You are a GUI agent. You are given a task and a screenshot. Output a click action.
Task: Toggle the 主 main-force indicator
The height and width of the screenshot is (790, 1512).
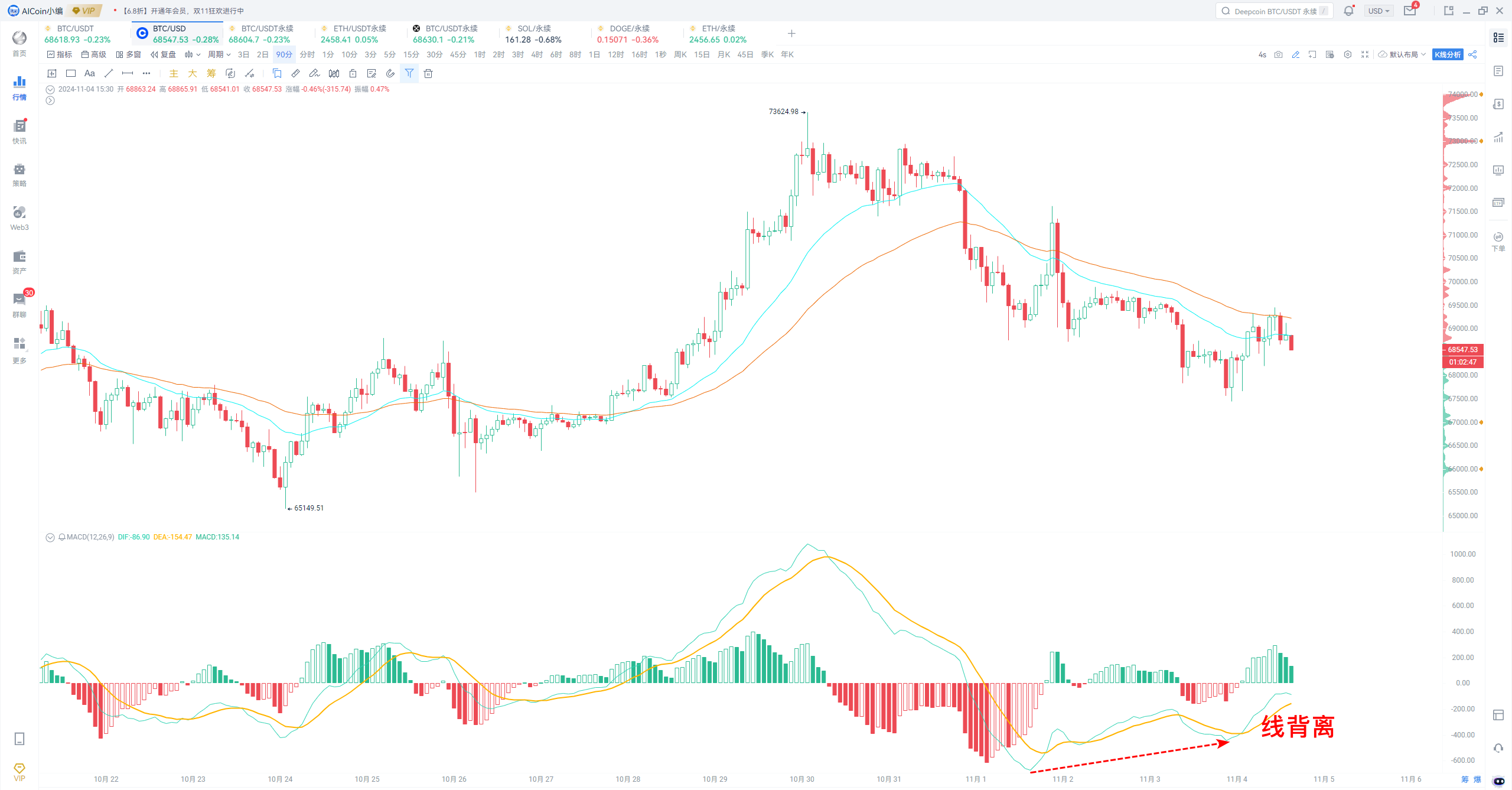click(174, 73)
